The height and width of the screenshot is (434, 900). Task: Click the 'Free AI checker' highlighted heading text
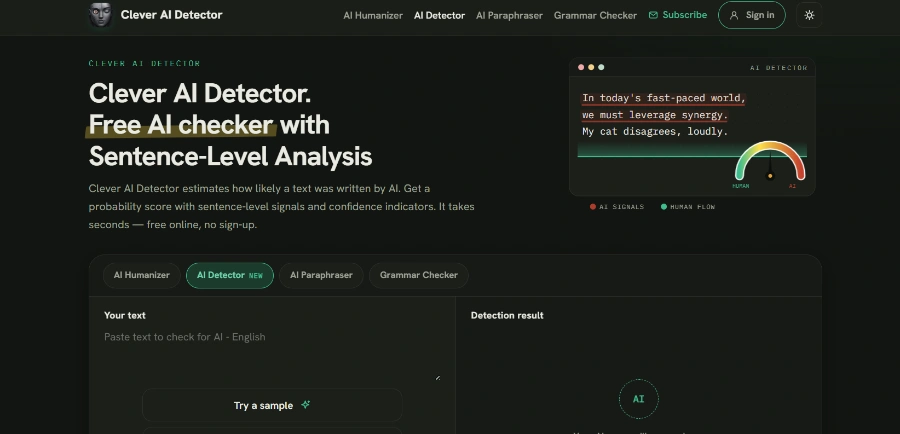[181, 125]
